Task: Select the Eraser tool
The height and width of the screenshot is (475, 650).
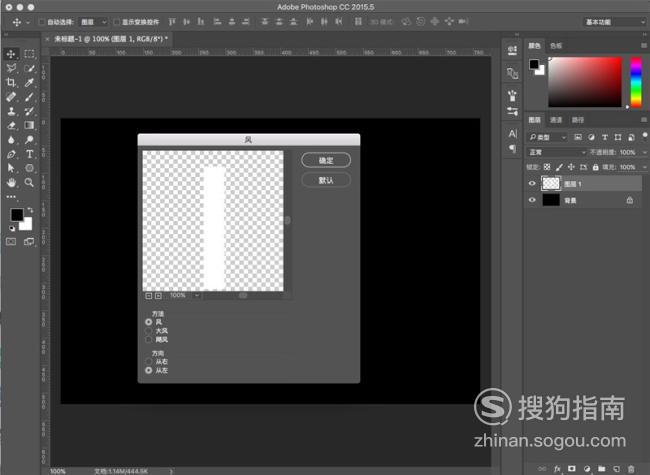Action: click(11, 125)
